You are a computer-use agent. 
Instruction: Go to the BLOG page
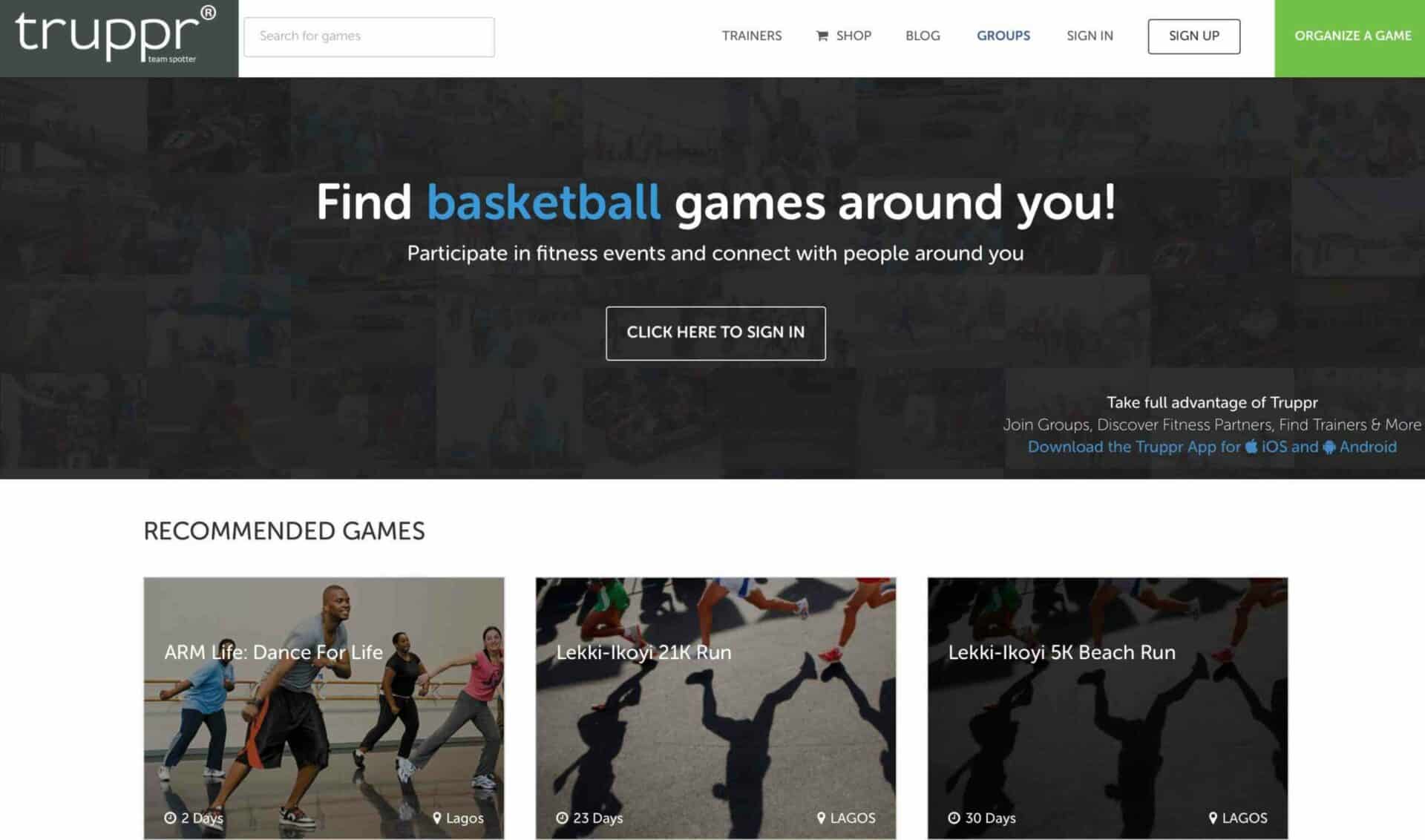point(923,36)
